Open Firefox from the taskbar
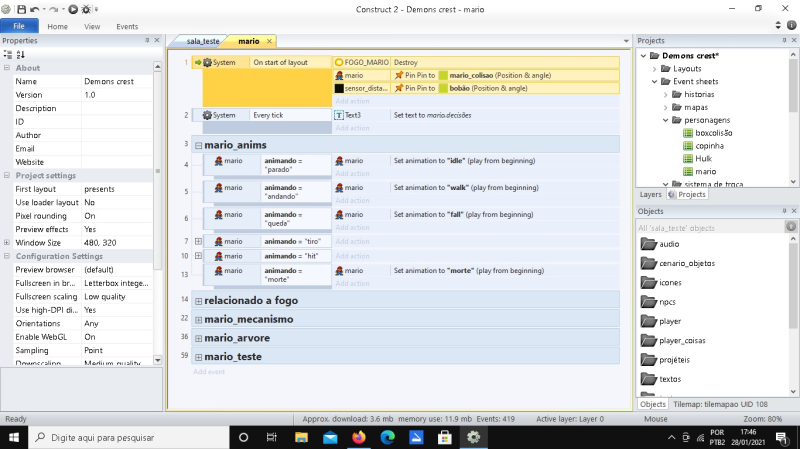Screen dimensions: 800x449 (359, 437)
